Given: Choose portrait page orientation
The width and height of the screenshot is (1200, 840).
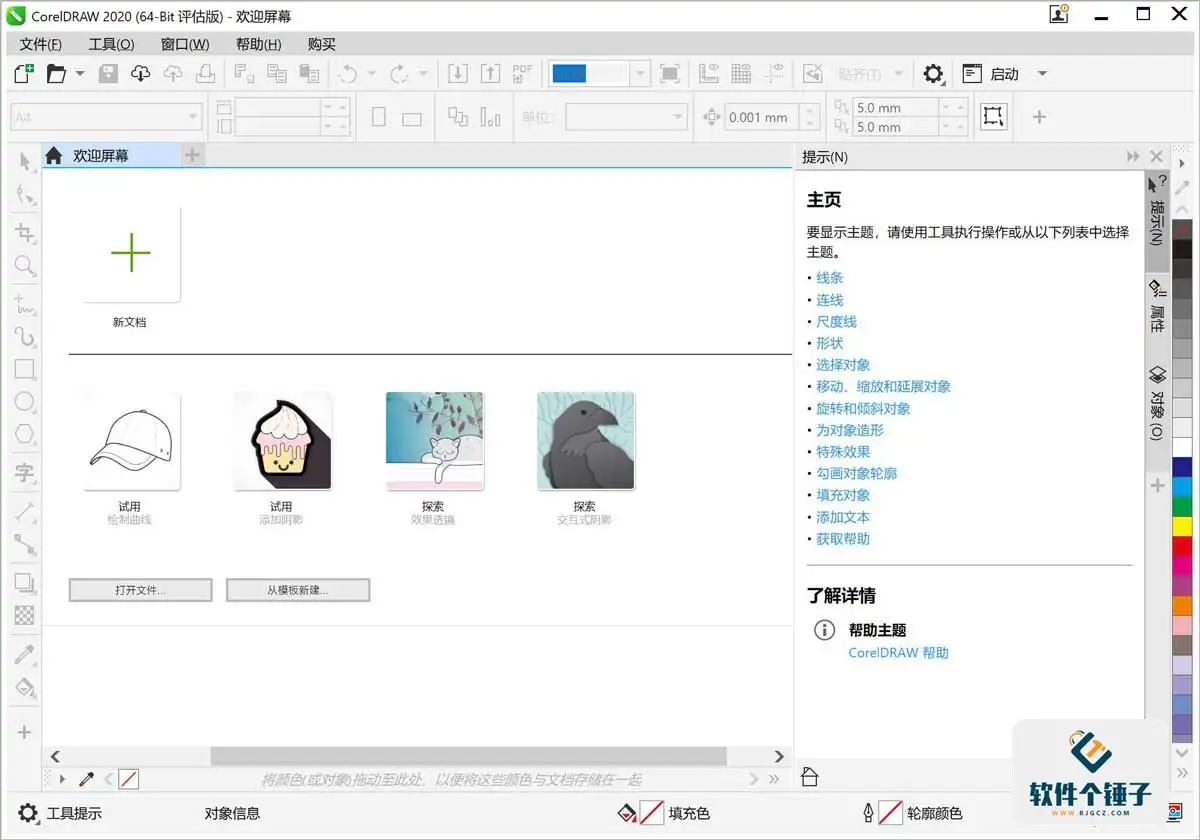Looking at the screenshot, I should [x=379, y=117].
